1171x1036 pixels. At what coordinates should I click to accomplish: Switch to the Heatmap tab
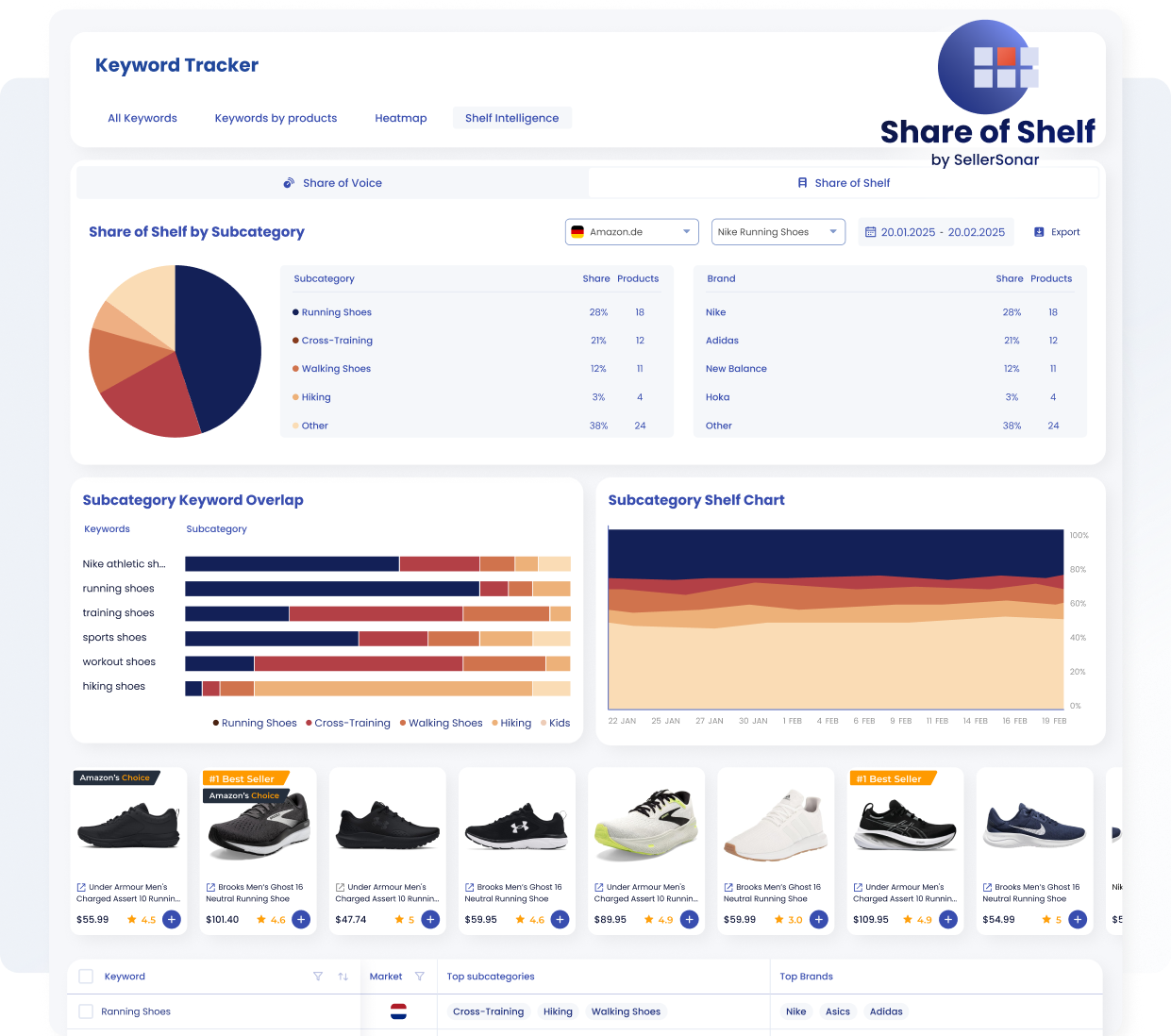coord(401,118)
